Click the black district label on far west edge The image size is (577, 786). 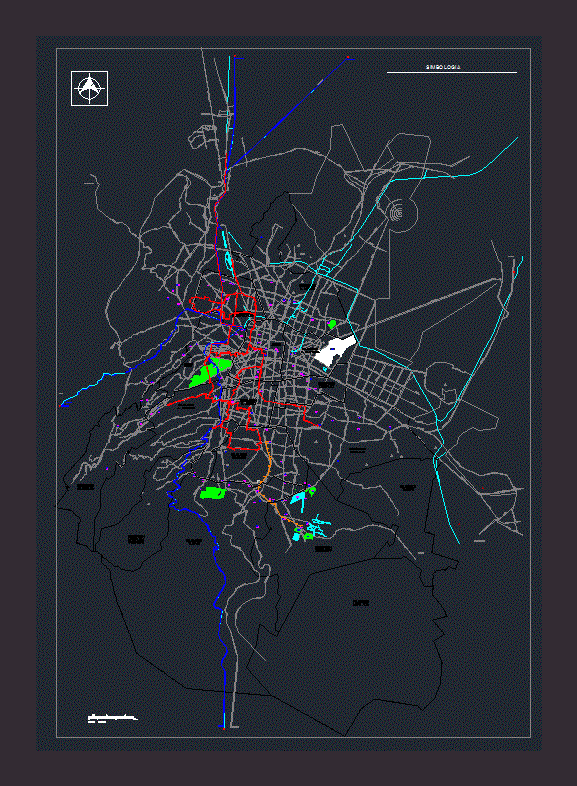click(x=85, y=487)
